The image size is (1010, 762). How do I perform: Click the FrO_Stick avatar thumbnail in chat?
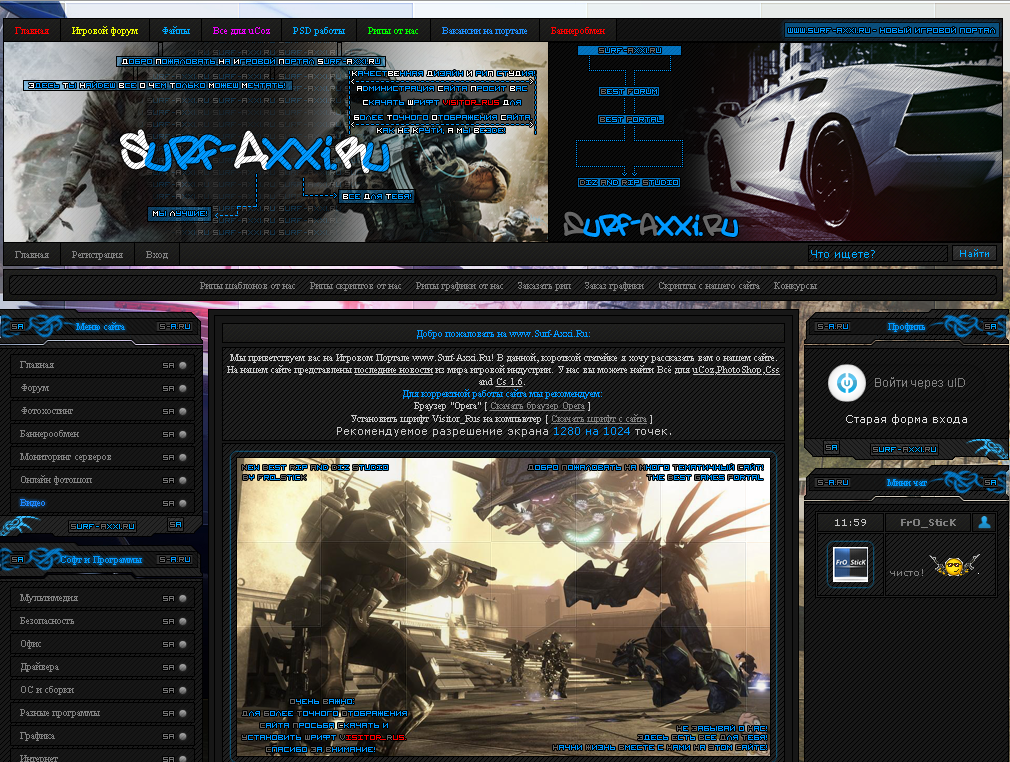click(850, 564)
